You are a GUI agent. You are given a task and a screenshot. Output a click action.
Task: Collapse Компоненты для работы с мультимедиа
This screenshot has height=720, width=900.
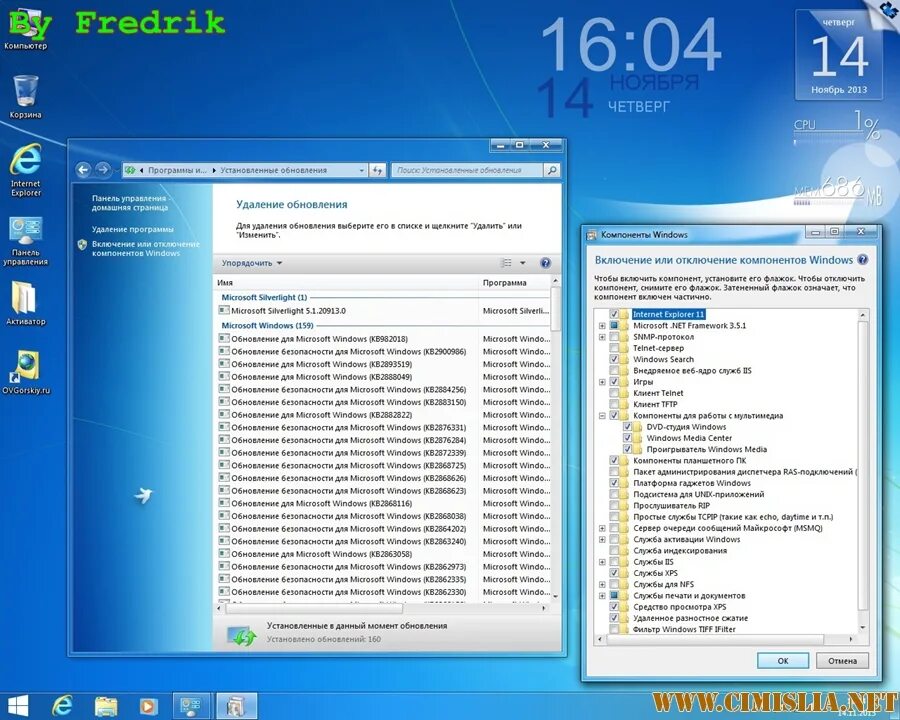coord(602,416)
